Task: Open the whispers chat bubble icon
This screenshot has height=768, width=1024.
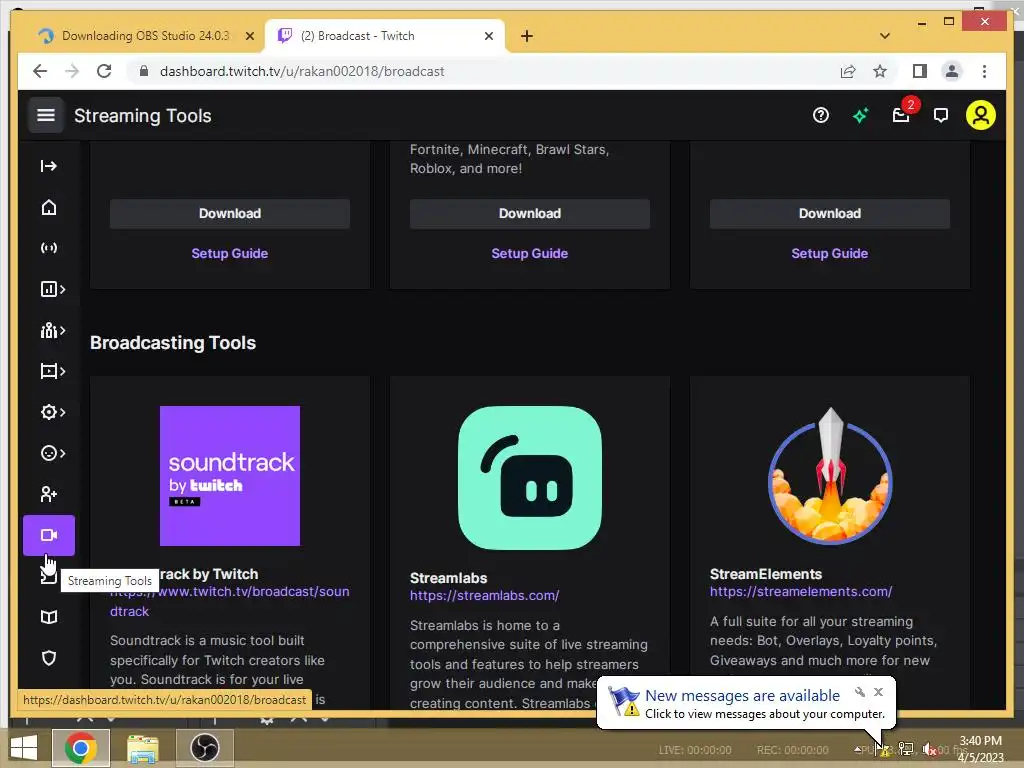Action: point(941,116)
